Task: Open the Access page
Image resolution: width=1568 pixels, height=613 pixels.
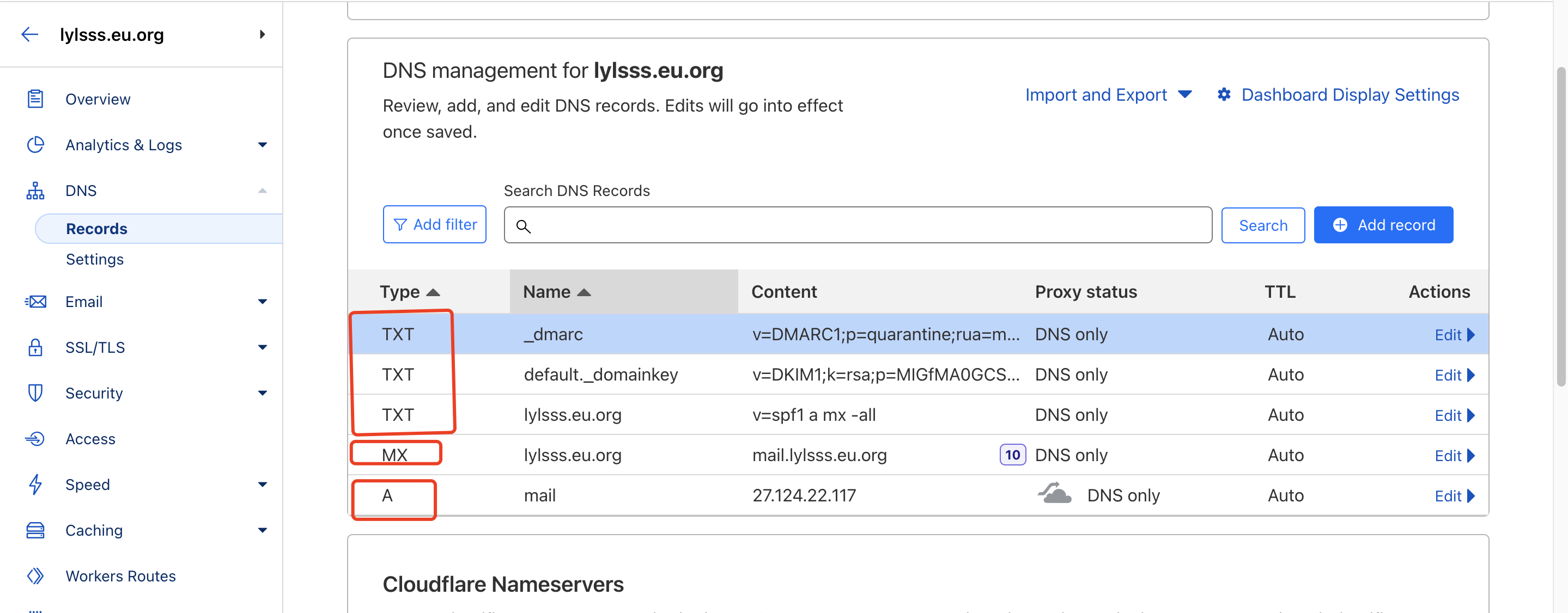Action: point(90,439)
